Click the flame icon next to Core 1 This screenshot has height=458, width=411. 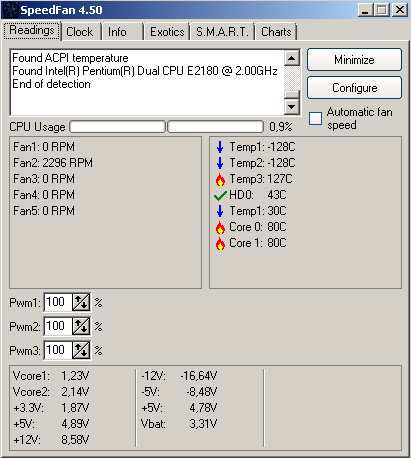coord(220,243)
